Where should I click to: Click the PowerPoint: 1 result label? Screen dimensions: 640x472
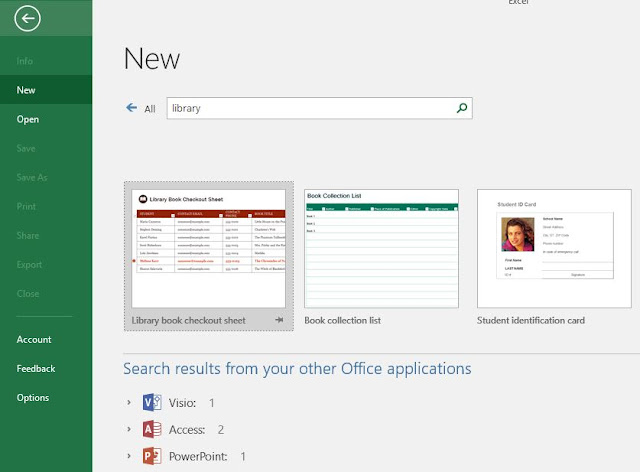pyautogui.click(x=207, y=456)
